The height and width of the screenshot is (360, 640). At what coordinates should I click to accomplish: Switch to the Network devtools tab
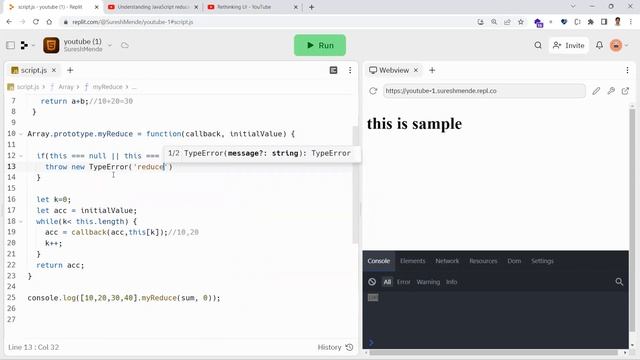[447, 261]
